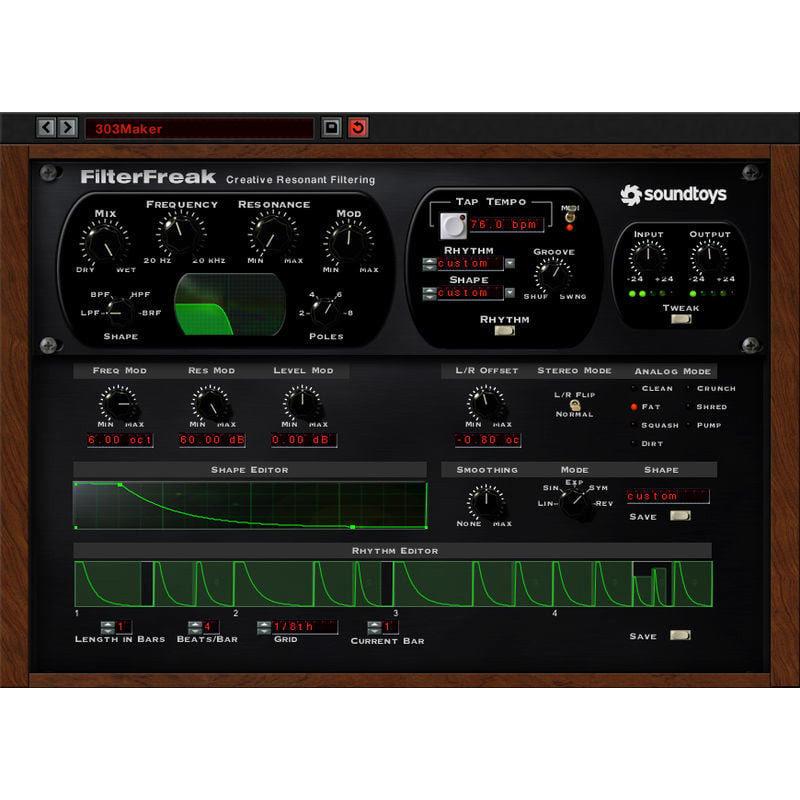The image size is (800, 800).
Task: Click the 6.00 oct value field
Action: (x=120, y=440)
